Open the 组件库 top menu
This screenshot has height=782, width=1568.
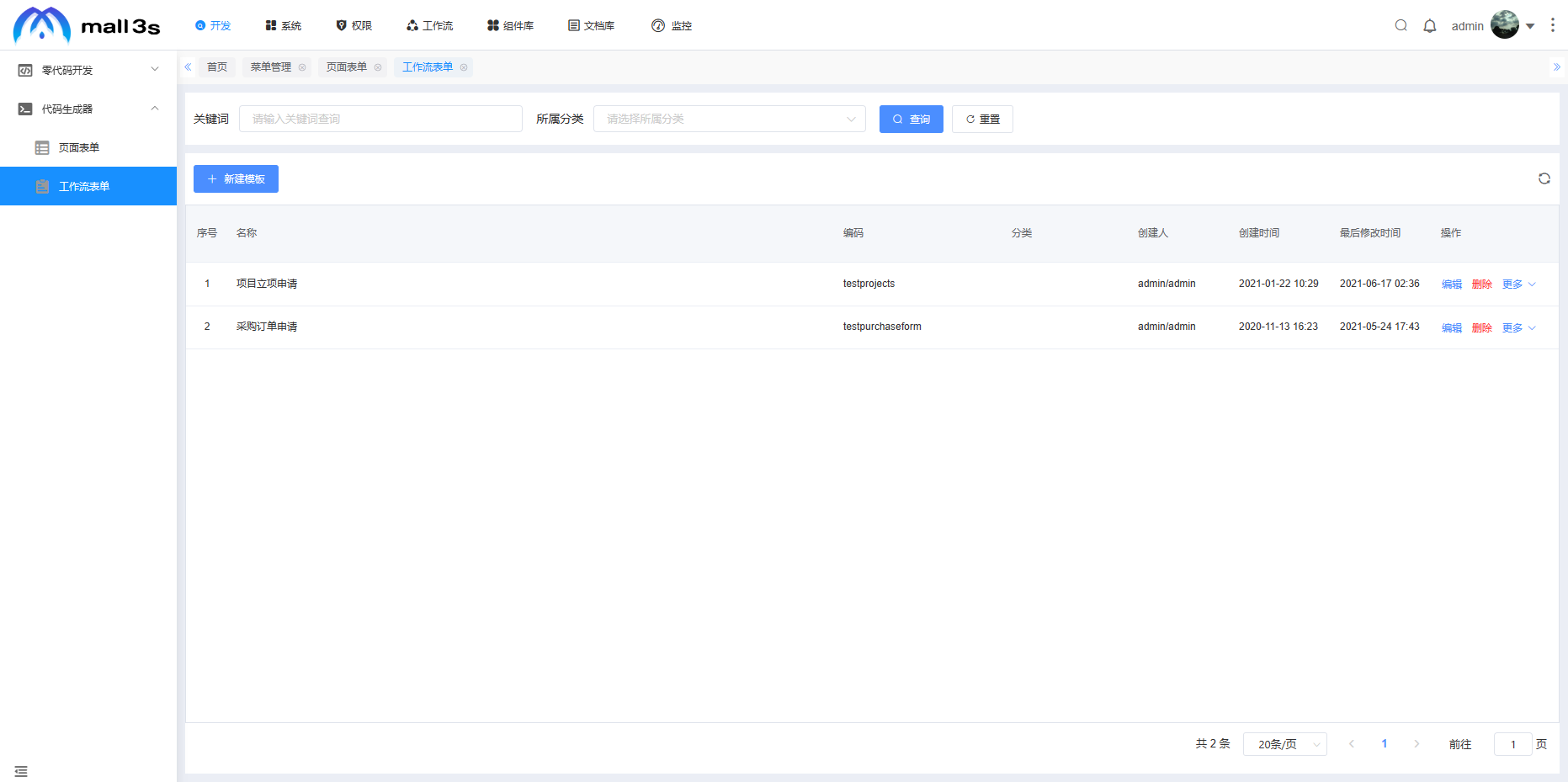tap(510, 26)
